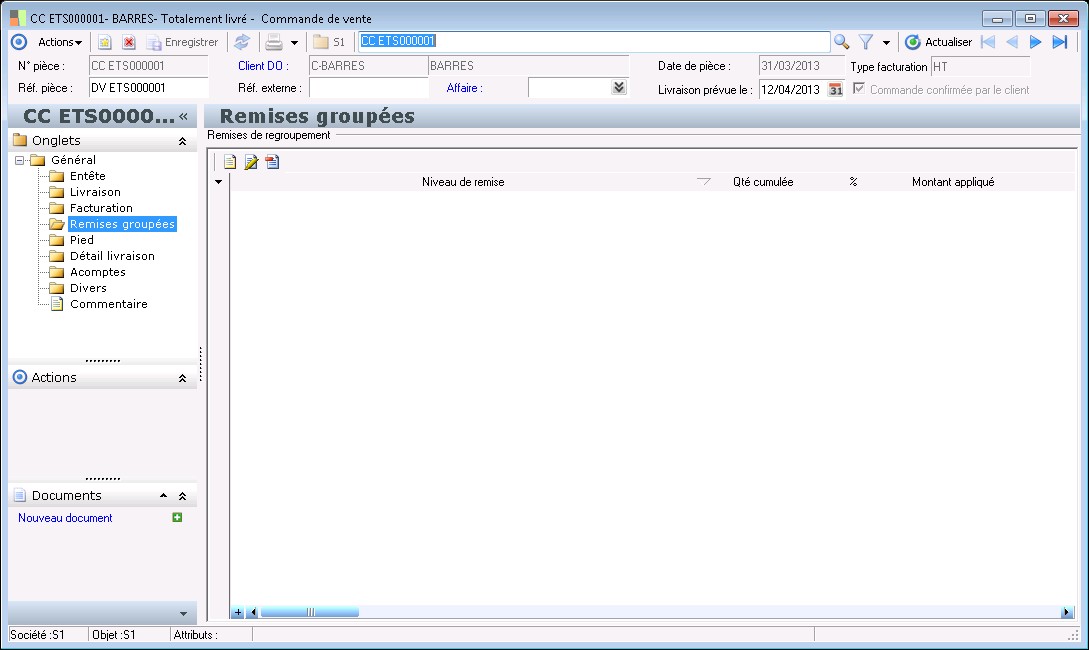Click the scrollbar left arrow
This screenshot has width=1089, height=650.
[252, 612]
